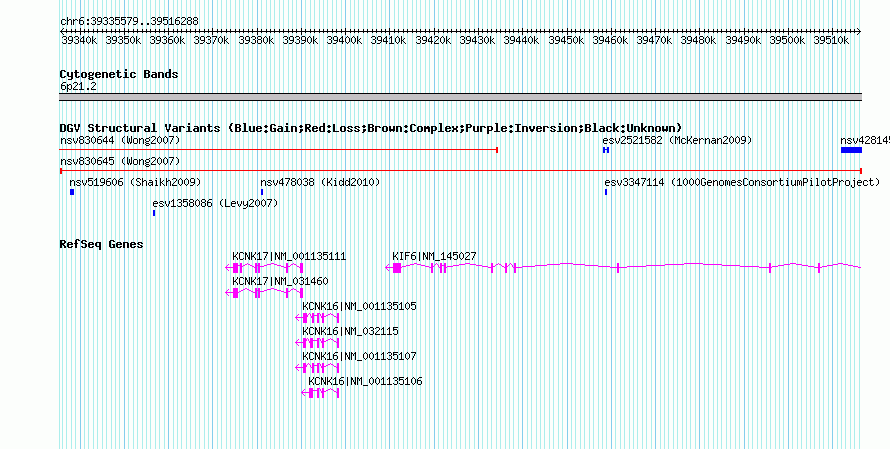Click the KCNK16 NM_001135105 gene model glyph
This screenshot has height=449, width=890.
(317, 318)
